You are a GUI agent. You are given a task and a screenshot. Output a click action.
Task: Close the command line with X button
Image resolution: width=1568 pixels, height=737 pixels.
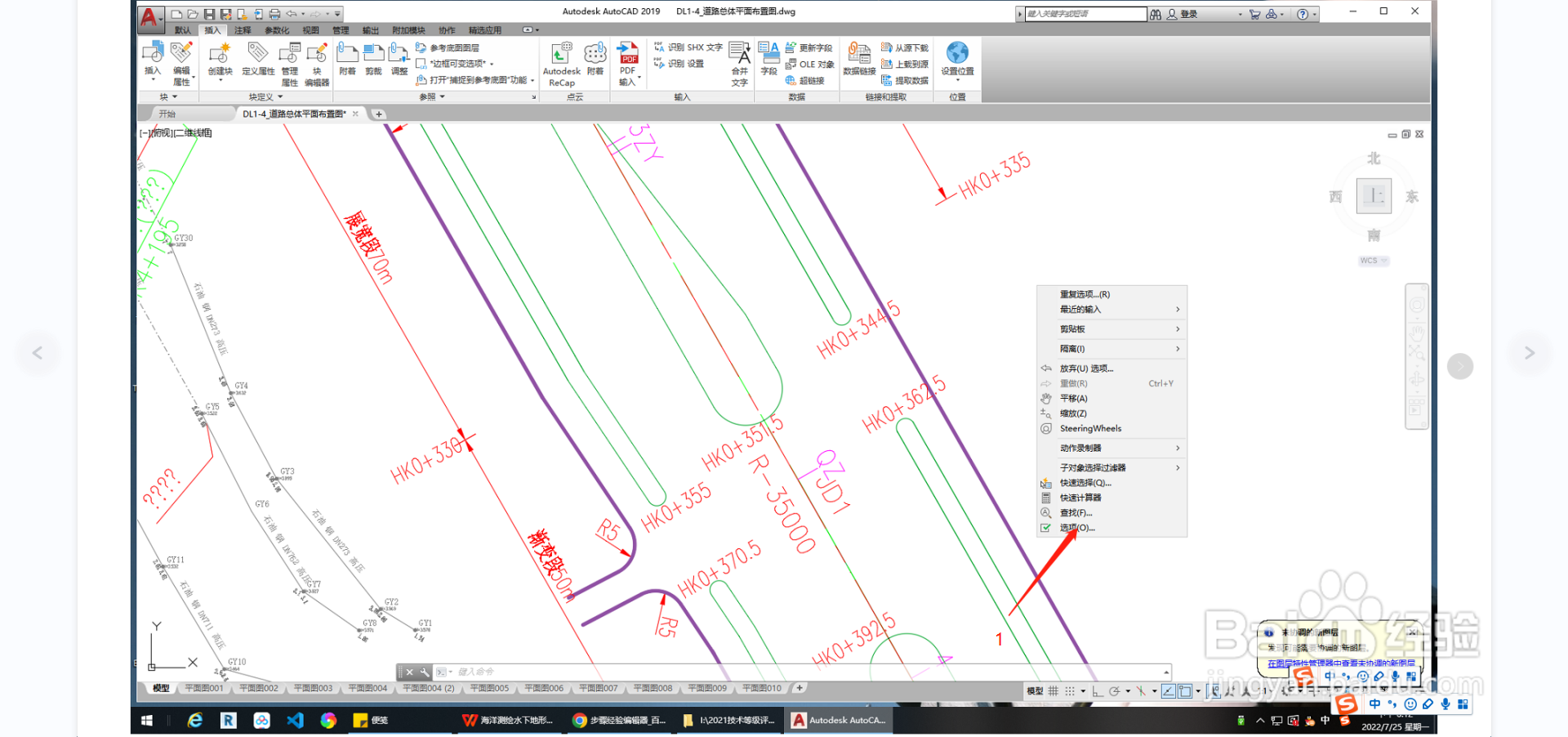[410, 672]
